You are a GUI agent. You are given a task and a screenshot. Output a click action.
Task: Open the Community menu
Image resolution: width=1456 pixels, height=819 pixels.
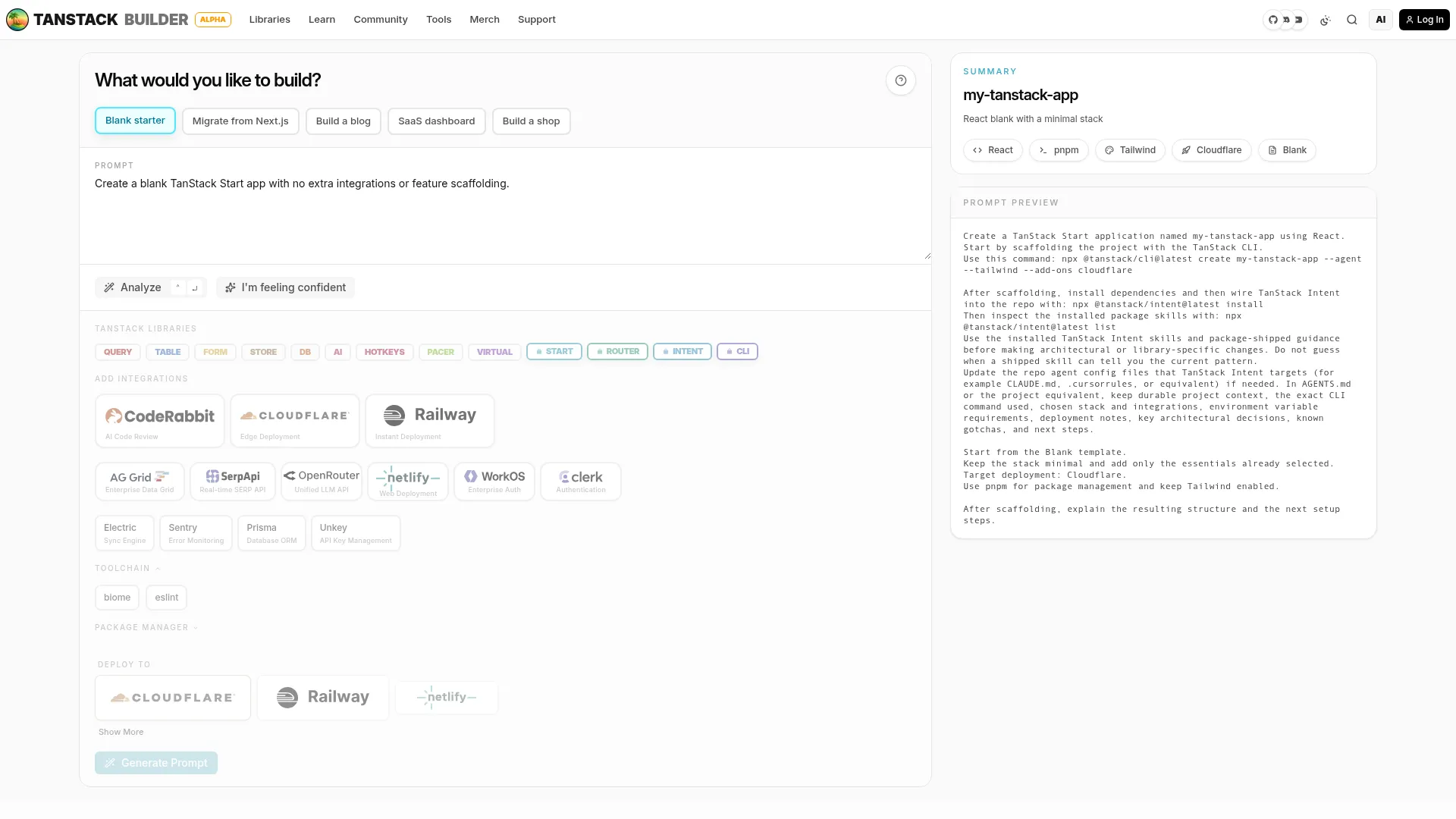(x=381, y=20)
